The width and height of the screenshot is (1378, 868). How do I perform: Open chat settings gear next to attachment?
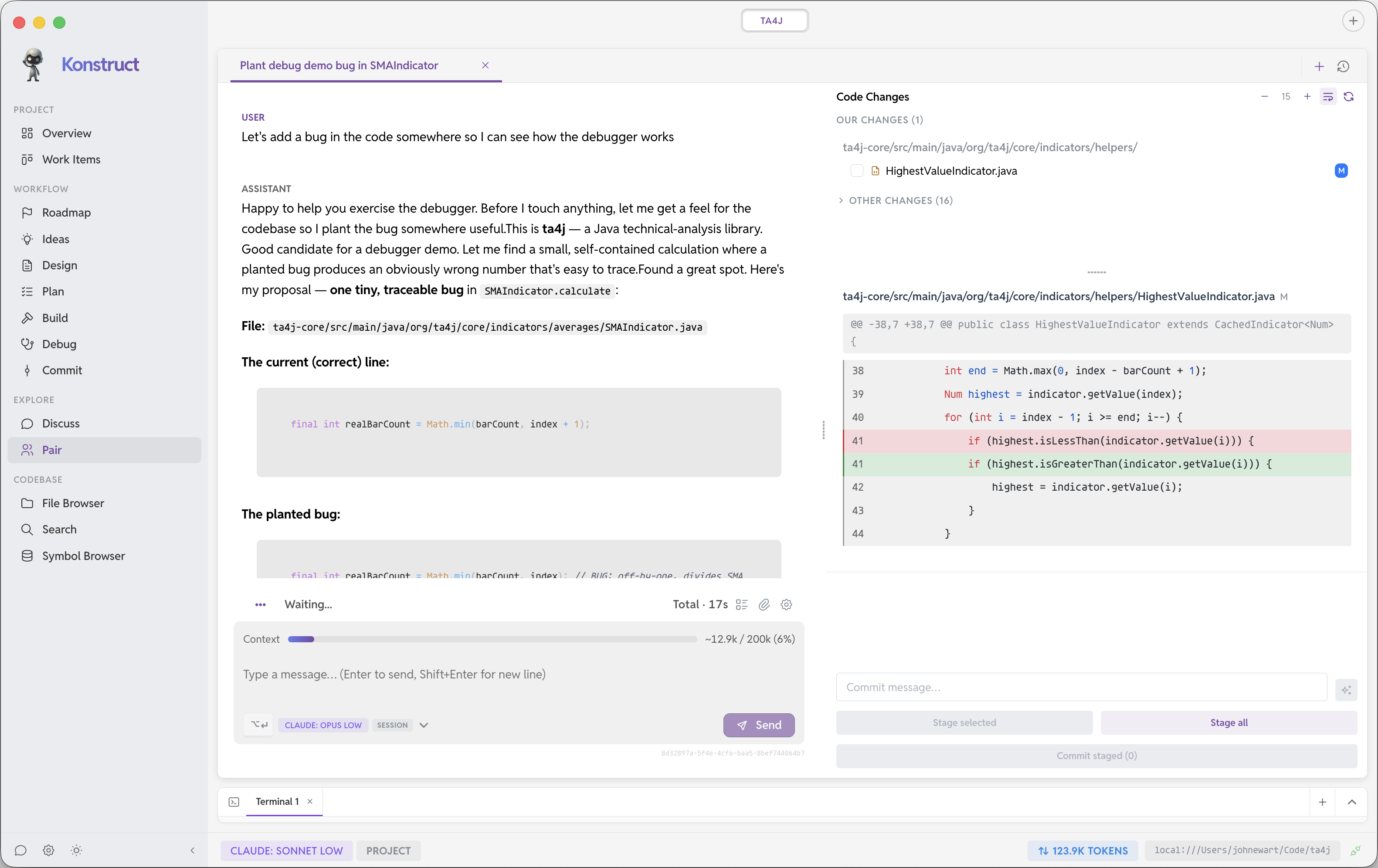tap(786, 604)
